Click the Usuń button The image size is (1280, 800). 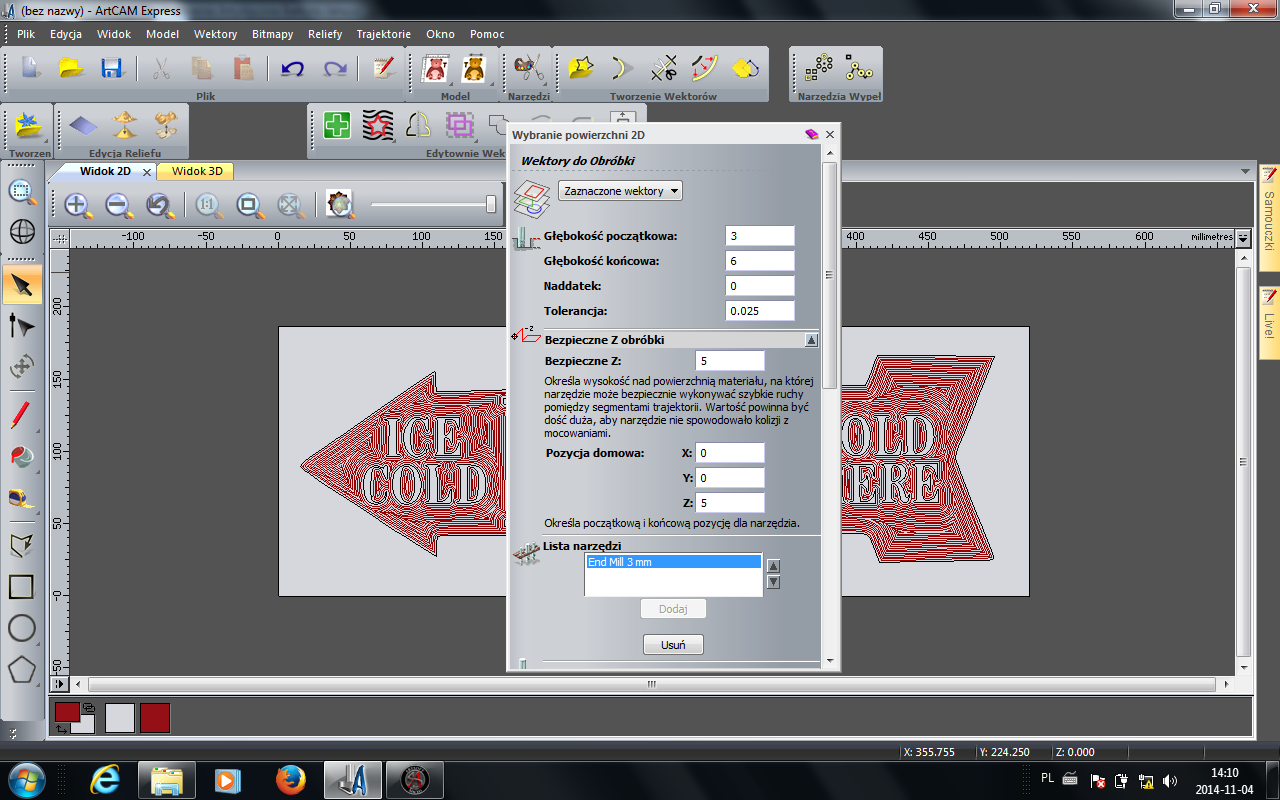click(673, 645)
